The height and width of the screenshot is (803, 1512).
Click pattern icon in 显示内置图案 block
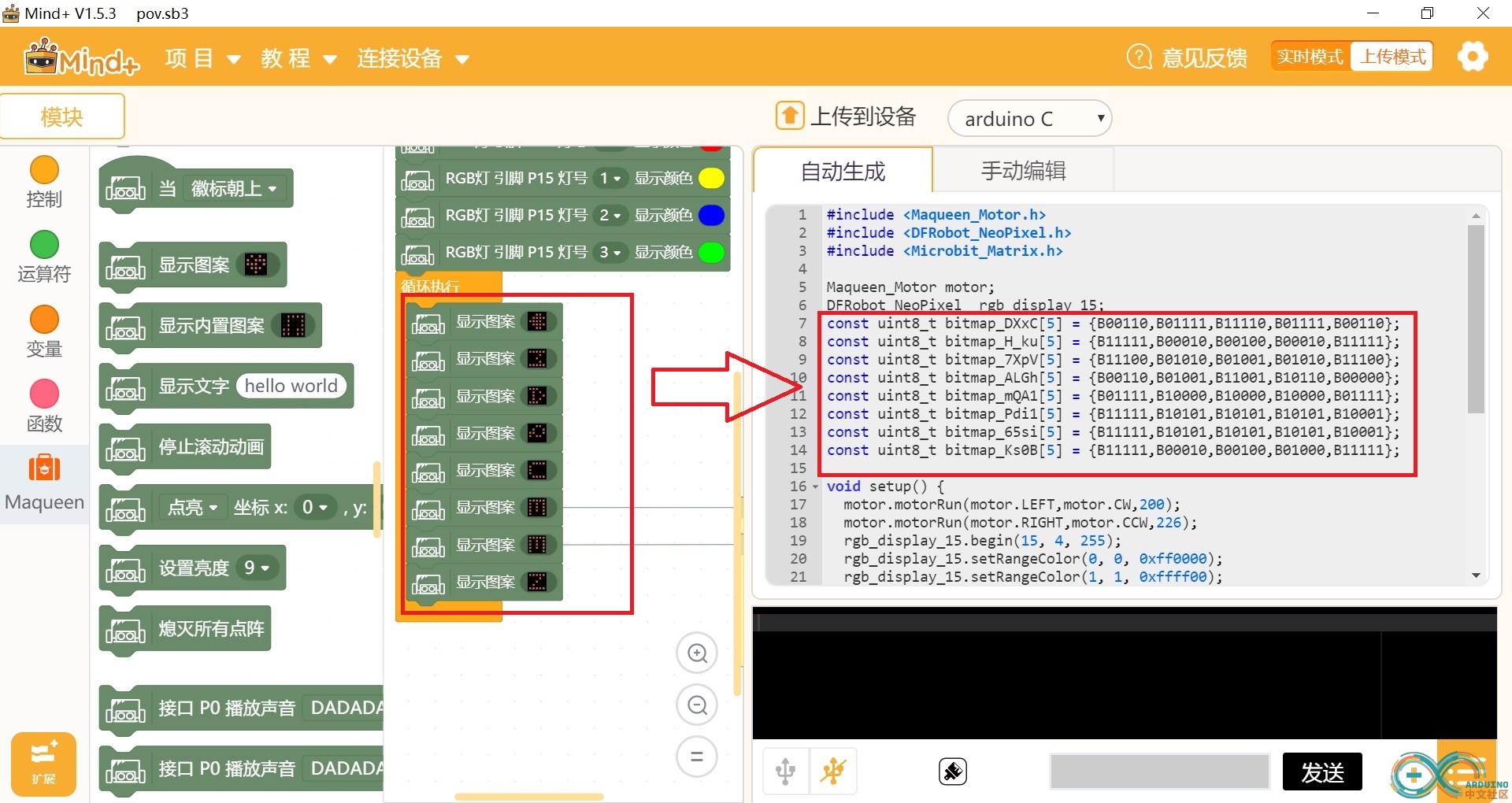tap(293, 325)
